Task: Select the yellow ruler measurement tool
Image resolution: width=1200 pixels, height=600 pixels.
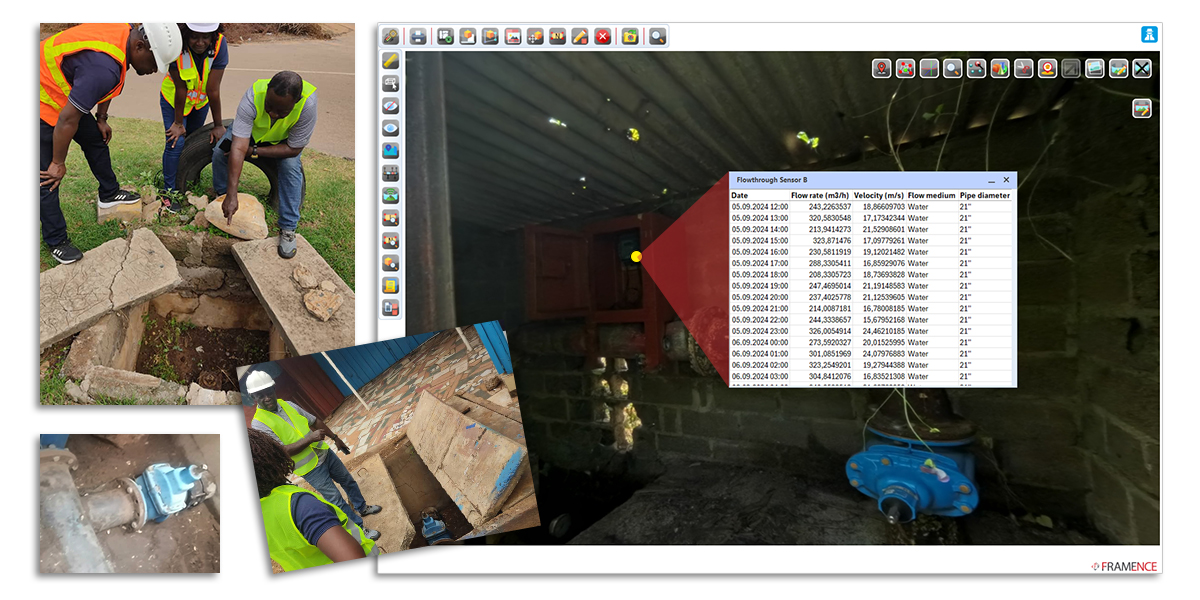Action: tap(391, 60)
